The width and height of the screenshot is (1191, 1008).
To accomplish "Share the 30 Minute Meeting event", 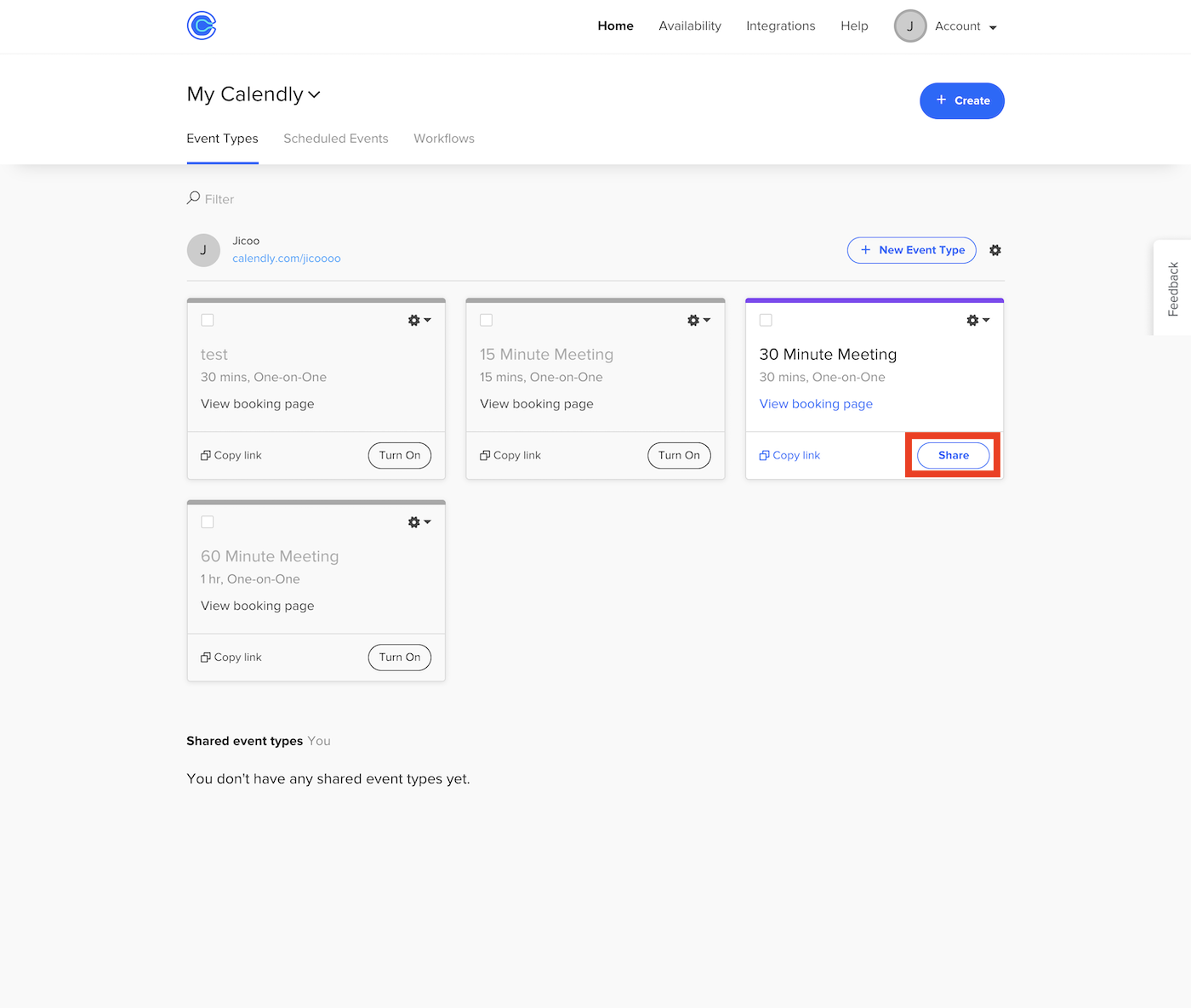I will tap(953, 455).
